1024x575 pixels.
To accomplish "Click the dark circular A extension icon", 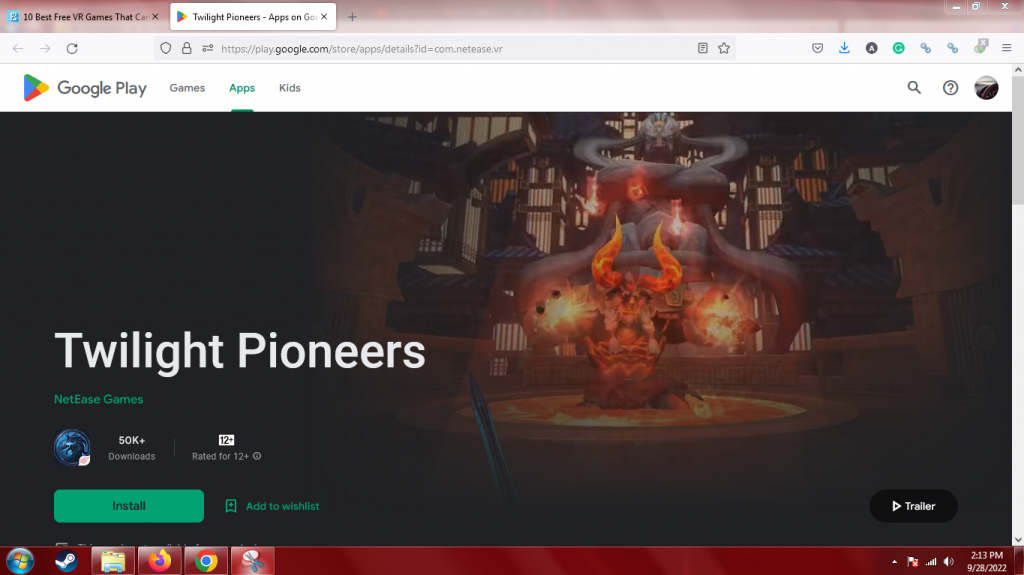I will (x=871, y=48).
